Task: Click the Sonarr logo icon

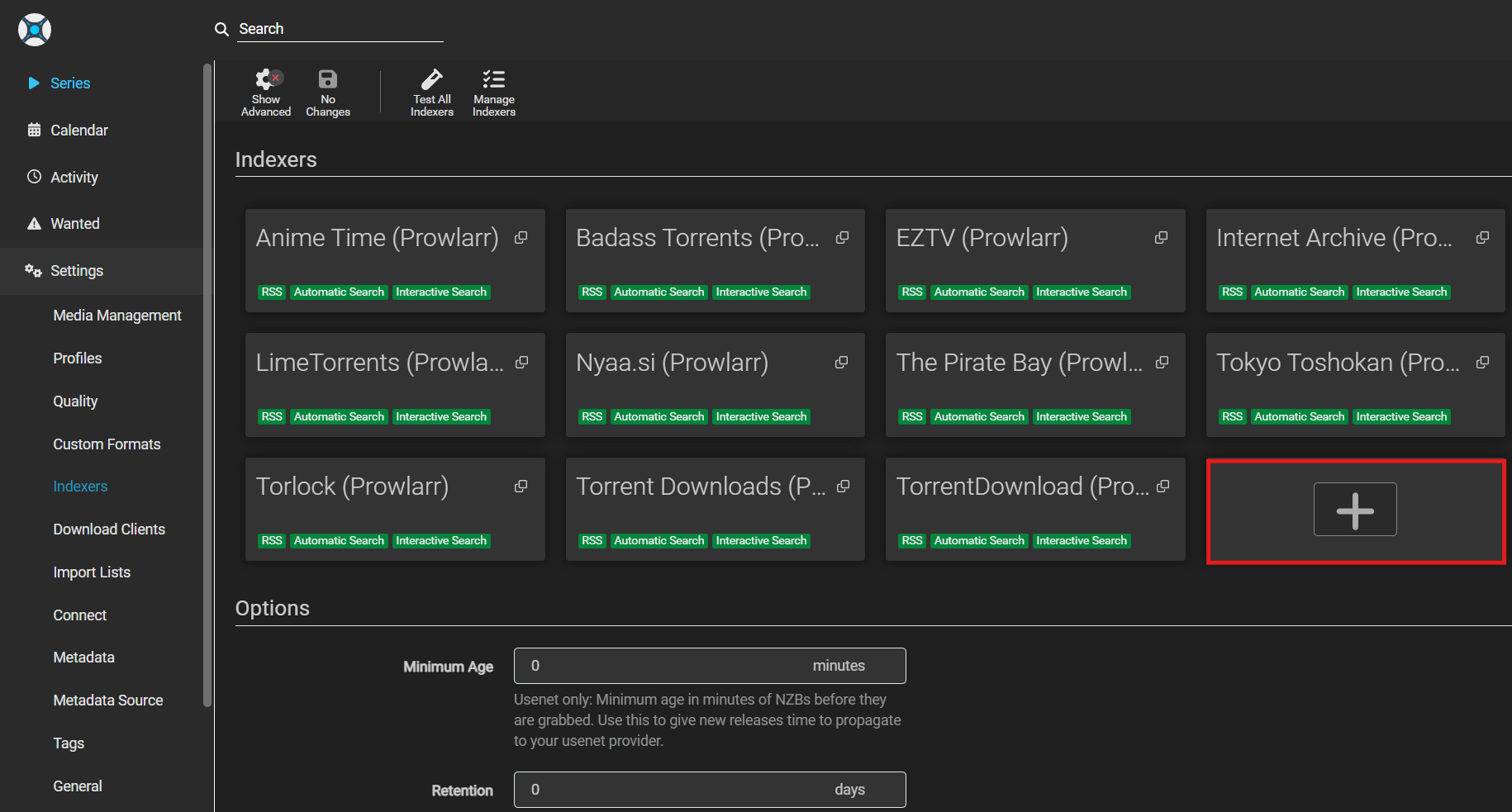Action: tap(35, 30)
